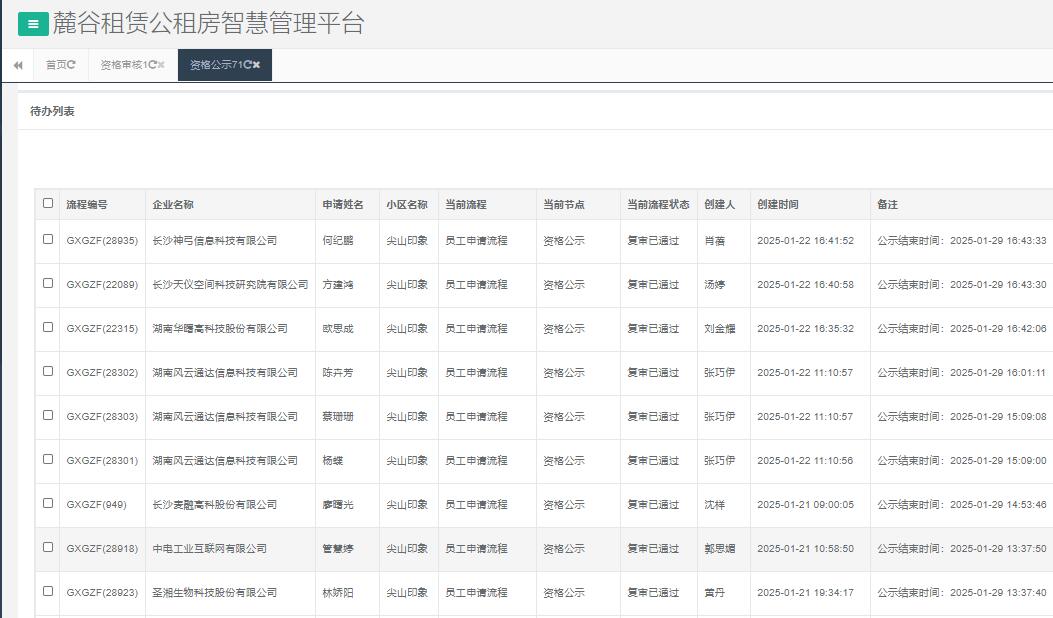The height and width of the screenshot is (618, 1053).
Task: Close the 资格公示 tab with its X icon
Action: click(256, 65)
